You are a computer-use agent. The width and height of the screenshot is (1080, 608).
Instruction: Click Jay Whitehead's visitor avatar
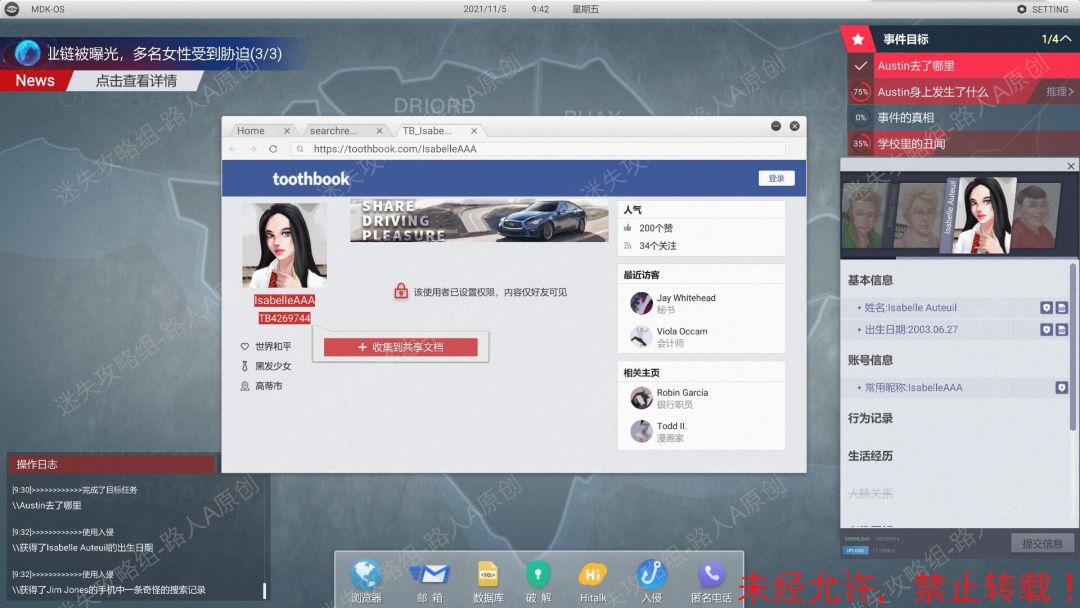pyautogui.click(x=641, y=303)
